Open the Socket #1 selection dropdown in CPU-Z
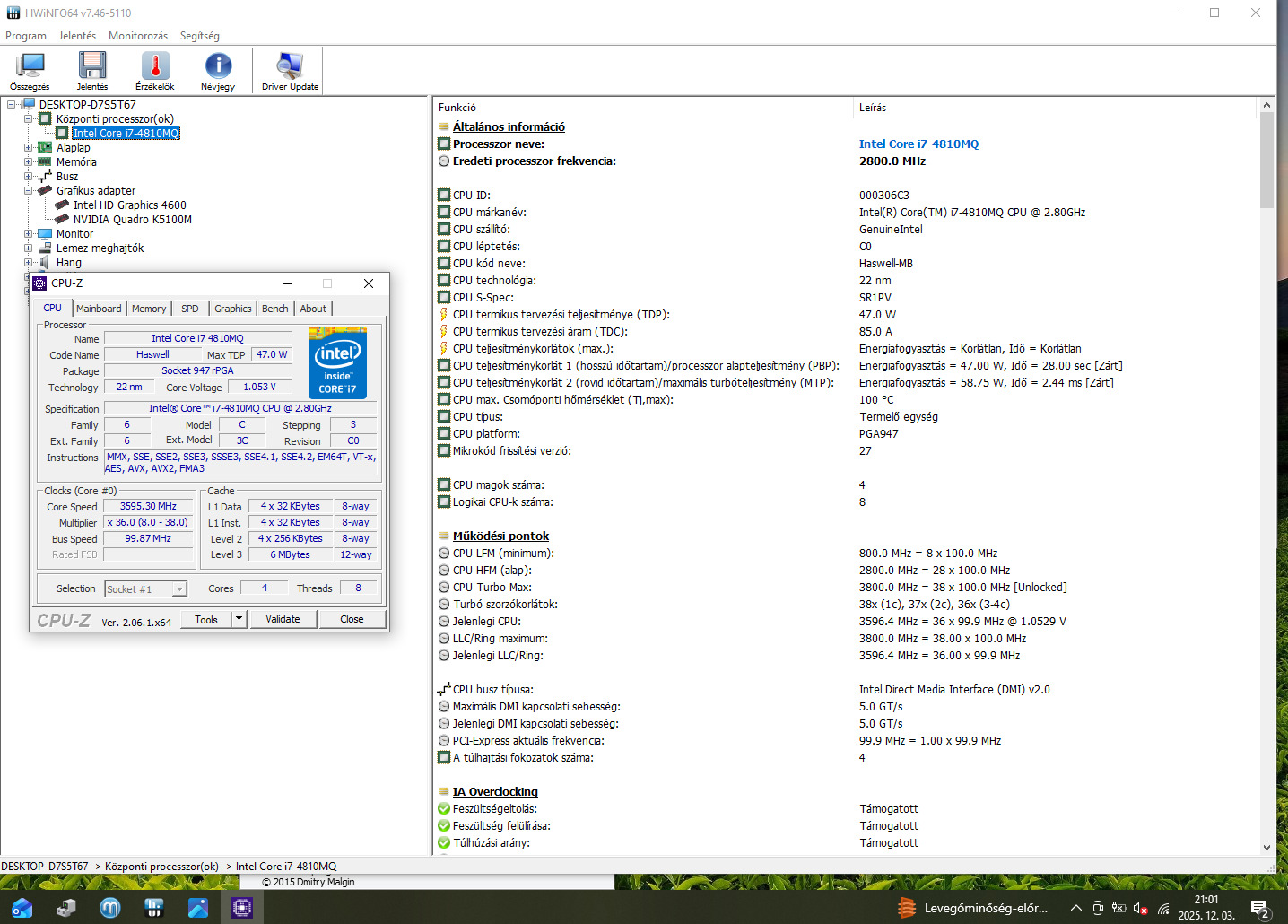The image size is (1288, 924). point(145,589)
